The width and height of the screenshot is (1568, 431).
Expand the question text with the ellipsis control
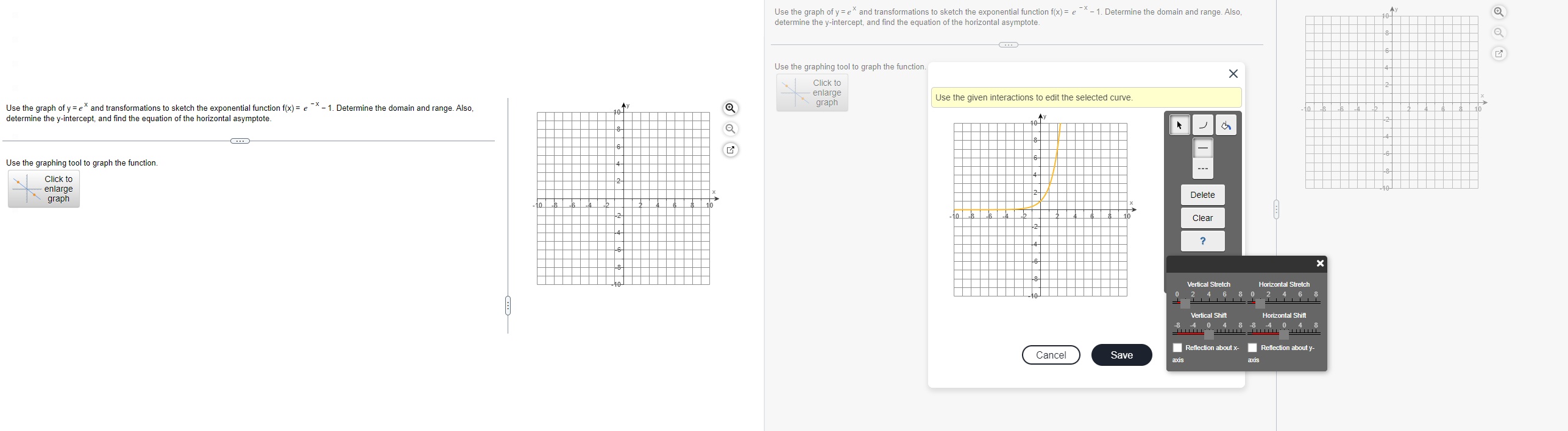point(240,141)
